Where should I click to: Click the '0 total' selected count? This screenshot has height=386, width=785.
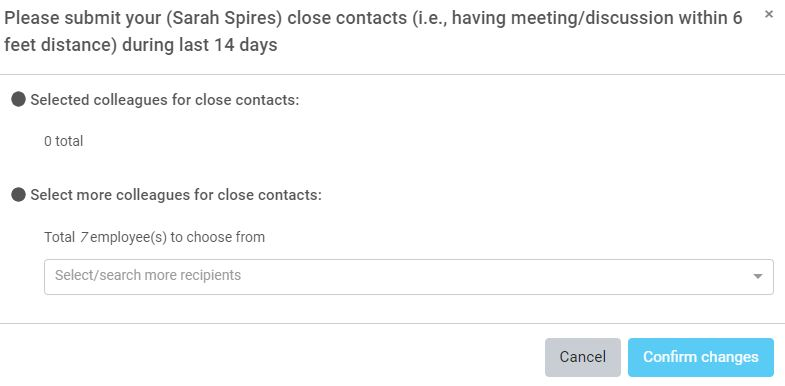pyautogui.click(x=64, y=141)
